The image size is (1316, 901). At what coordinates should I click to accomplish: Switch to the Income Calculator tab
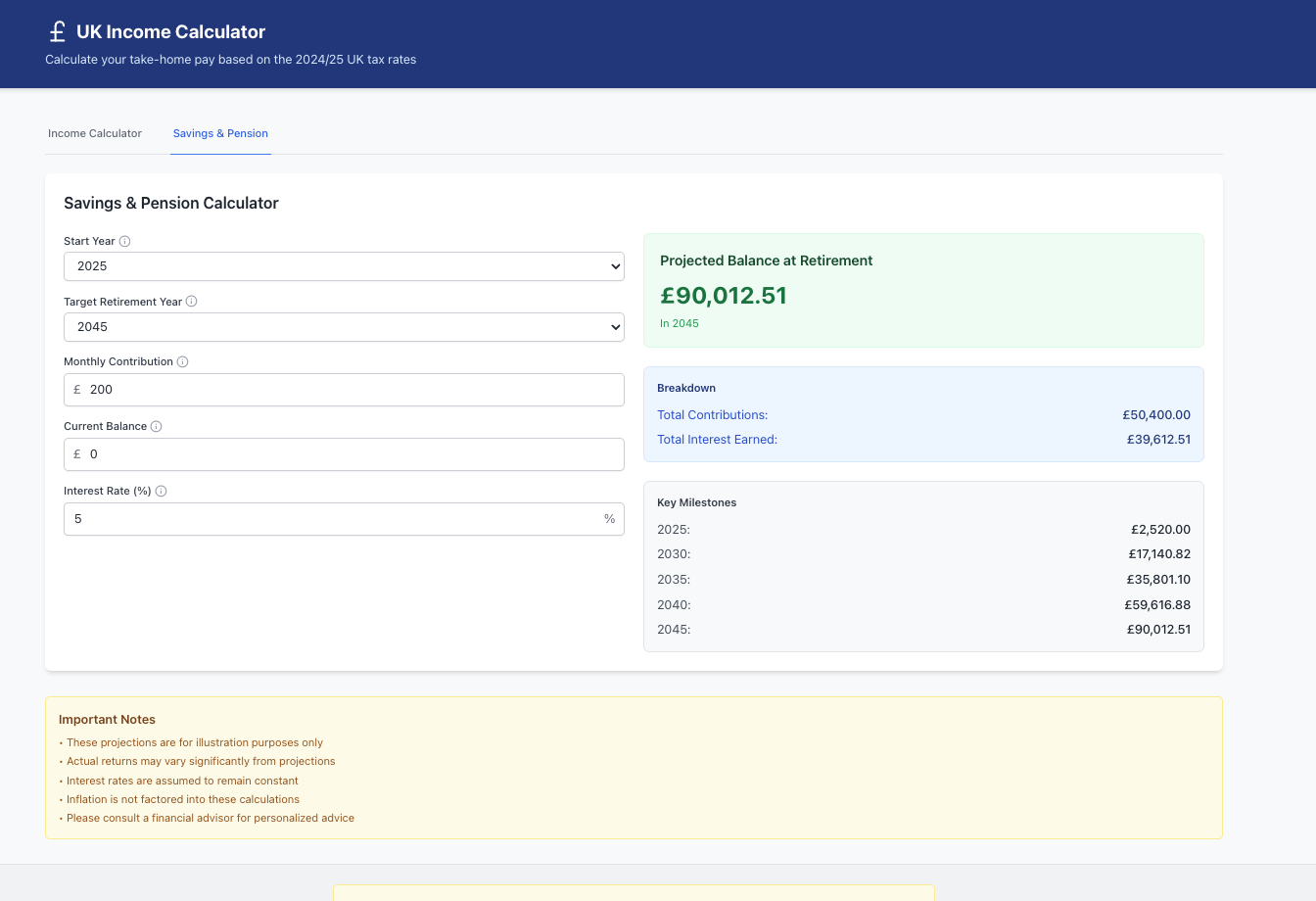pyautogui.click(x=94, y=133)
